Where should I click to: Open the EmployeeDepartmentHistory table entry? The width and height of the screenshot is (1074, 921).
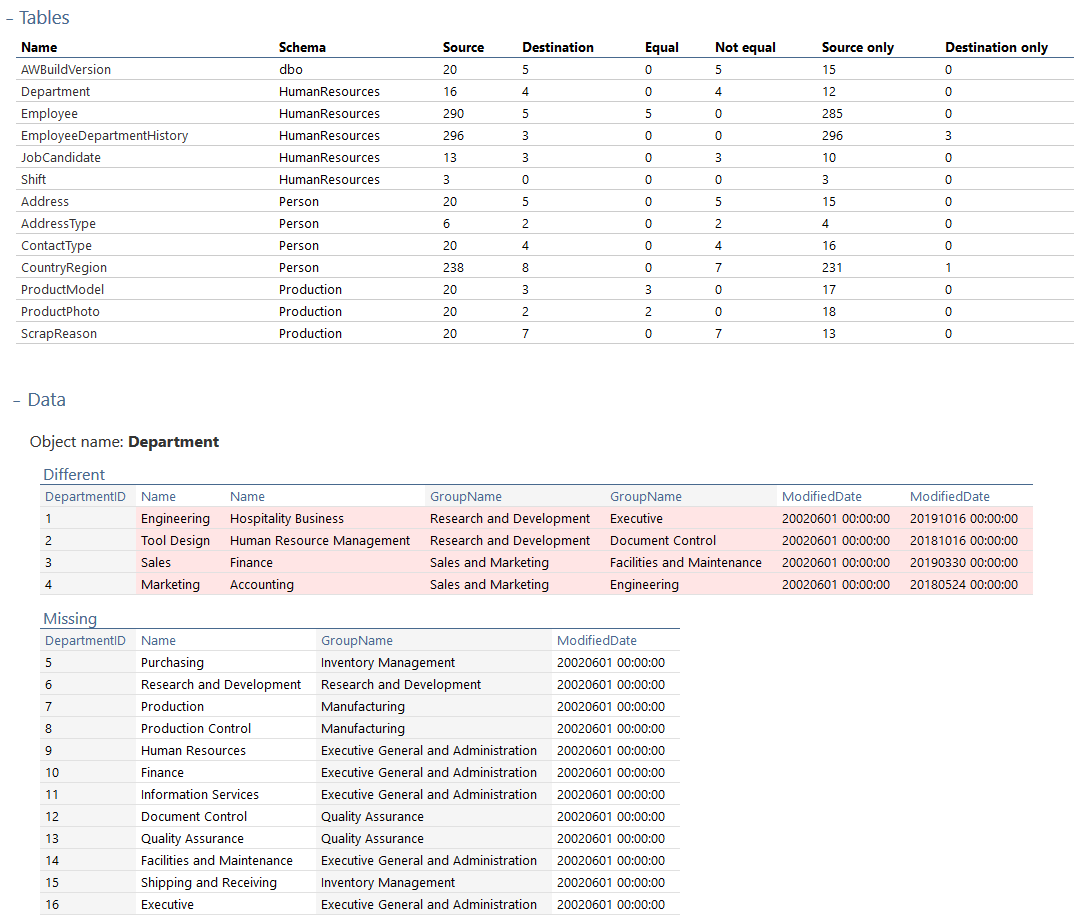[104, 136]
